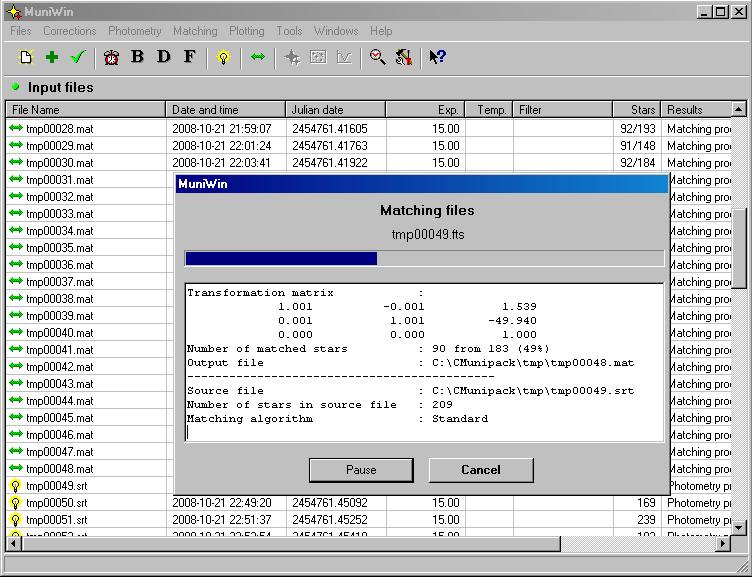Open the Plotting menu
The width and height of the screenshot is (752, 577).
pyautogui.click(x=246, y=31)
